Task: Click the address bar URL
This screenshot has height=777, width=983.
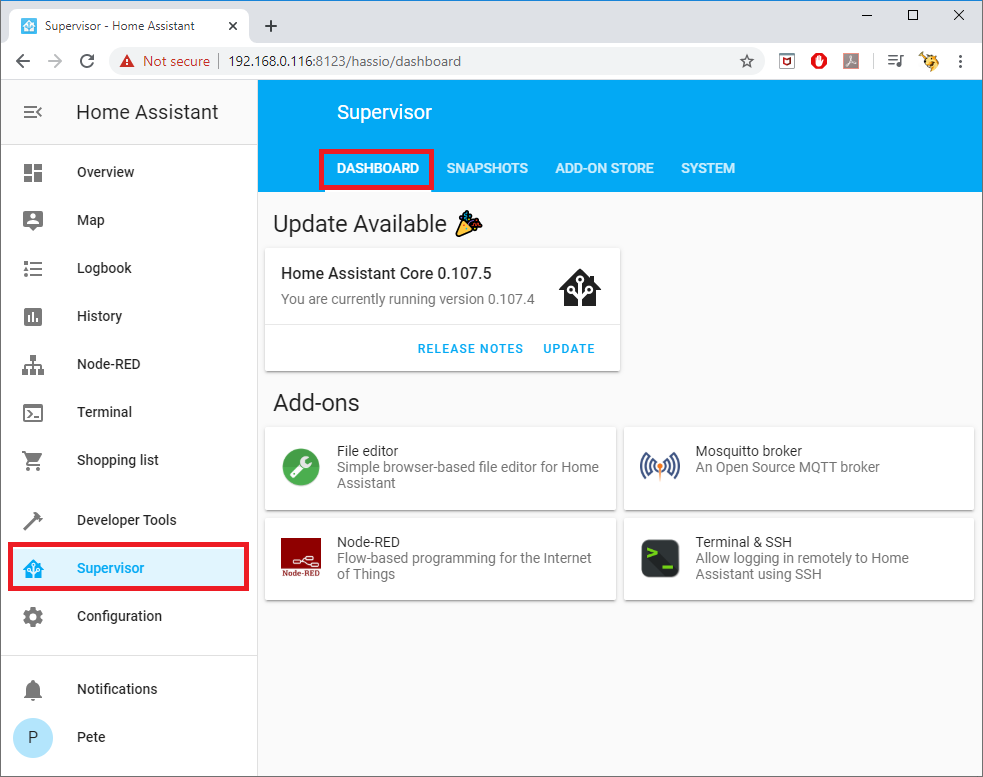Action: point(344,61)
